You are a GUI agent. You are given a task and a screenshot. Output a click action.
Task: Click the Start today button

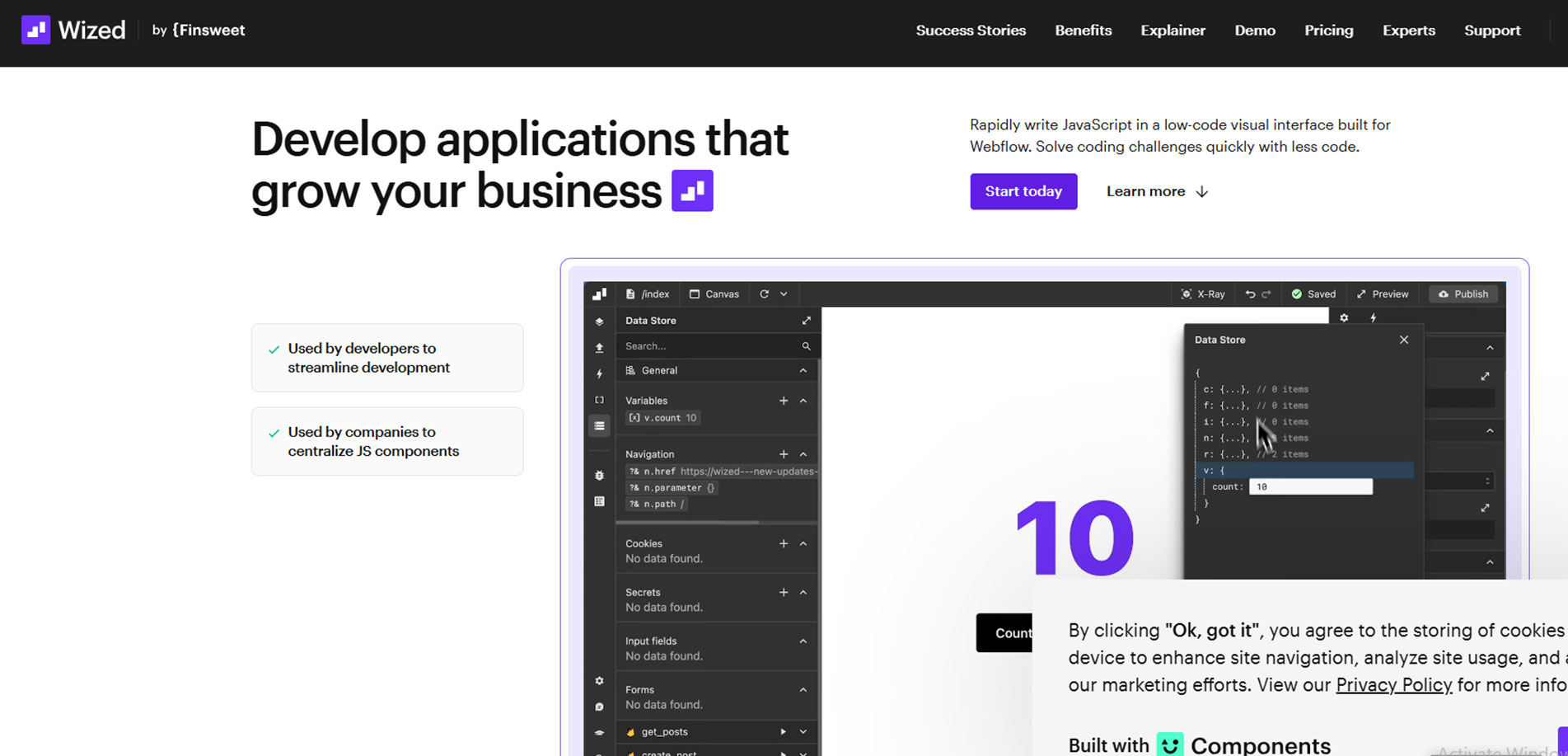coord(1023,191)
